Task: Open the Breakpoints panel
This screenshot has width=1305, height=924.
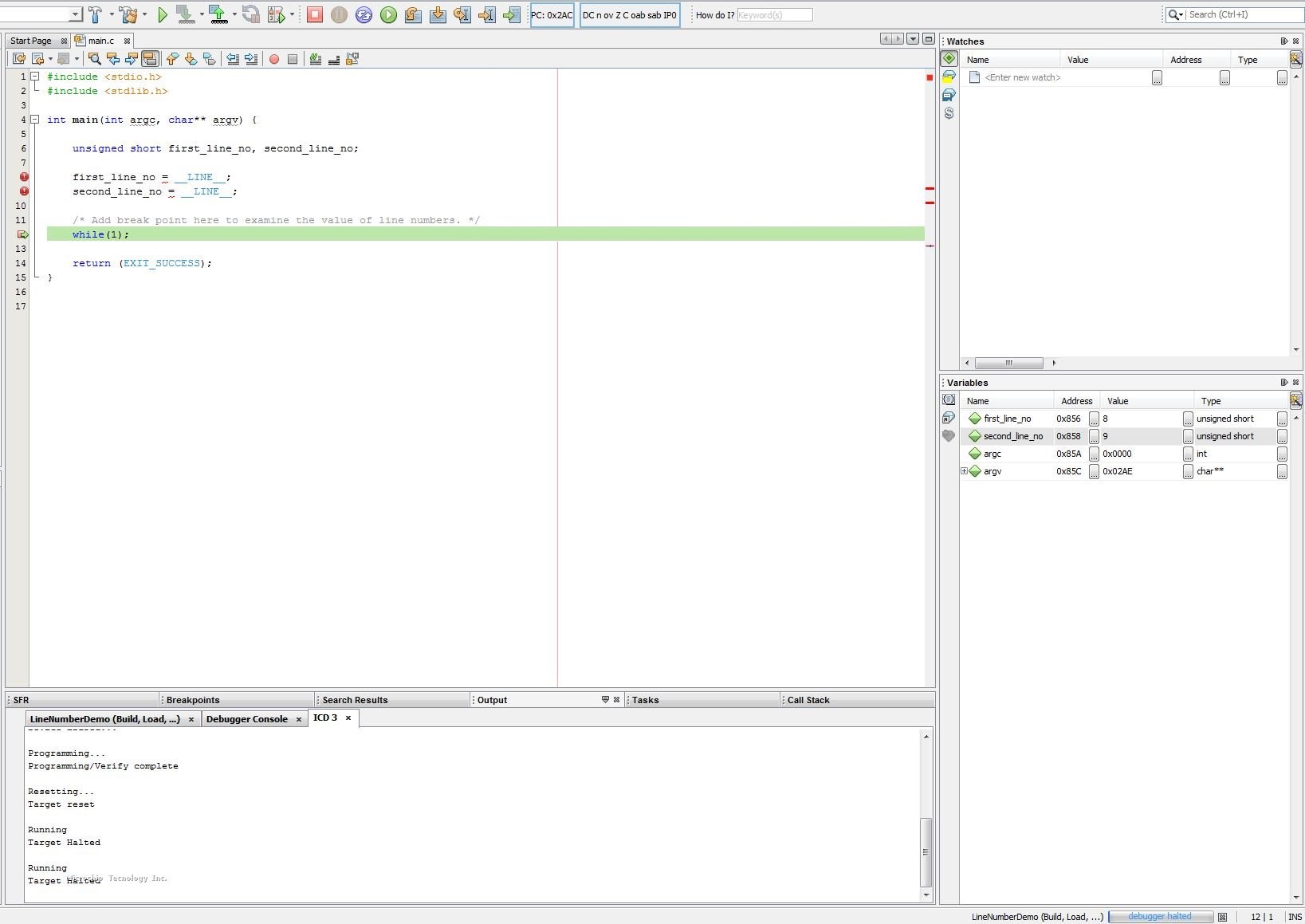Action: click(192, 699)
